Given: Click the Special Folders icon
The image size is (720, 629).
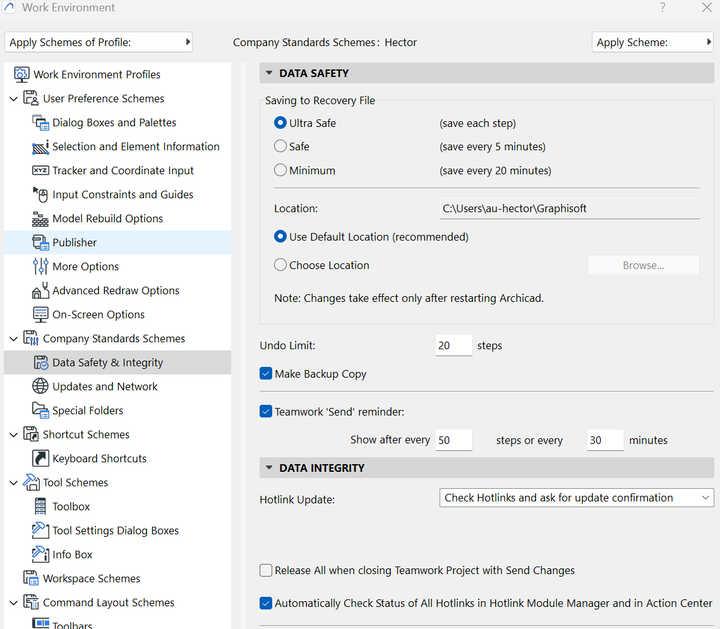Looking at the screenshot, I should pyautogui.click(x=41, y=411).
